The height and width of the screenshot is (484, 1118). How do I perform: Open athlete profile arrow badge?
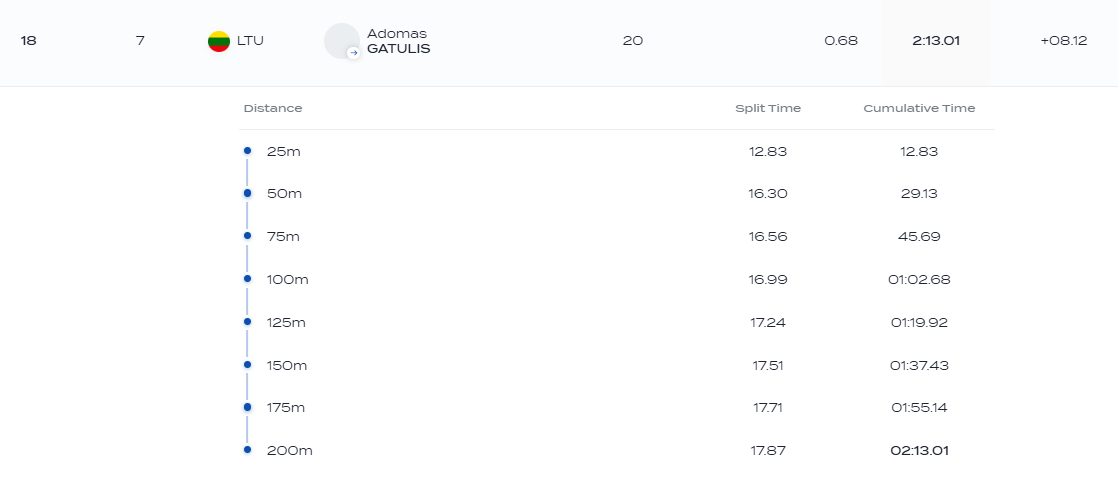click(x=353, y=53)
